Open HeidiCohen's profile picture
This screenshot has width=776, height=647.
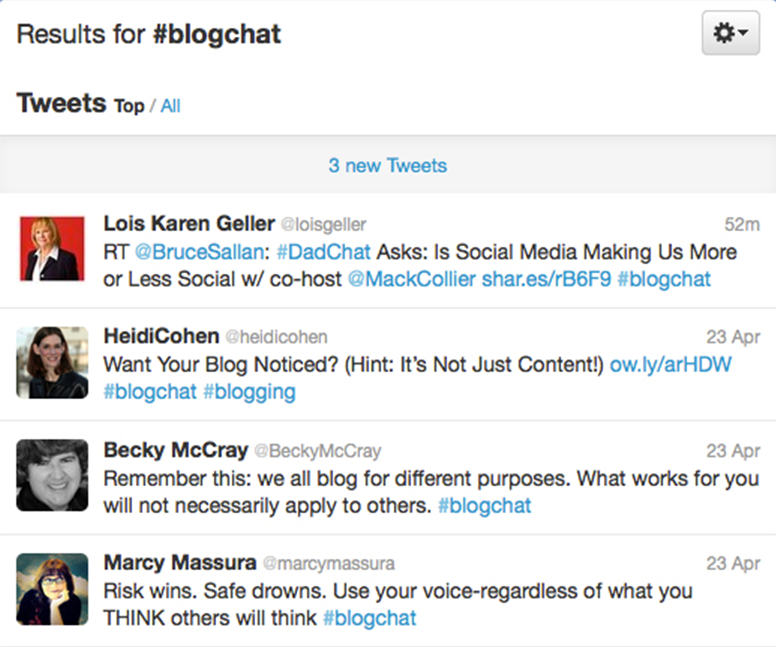coord(52,362)
